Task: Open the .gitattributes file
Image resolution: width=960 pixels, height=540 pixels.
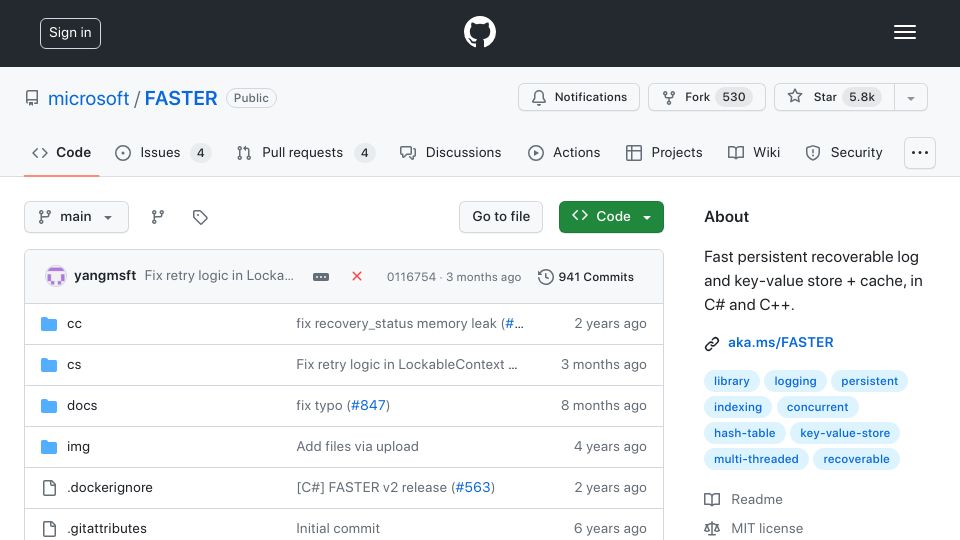Action: 107,528
